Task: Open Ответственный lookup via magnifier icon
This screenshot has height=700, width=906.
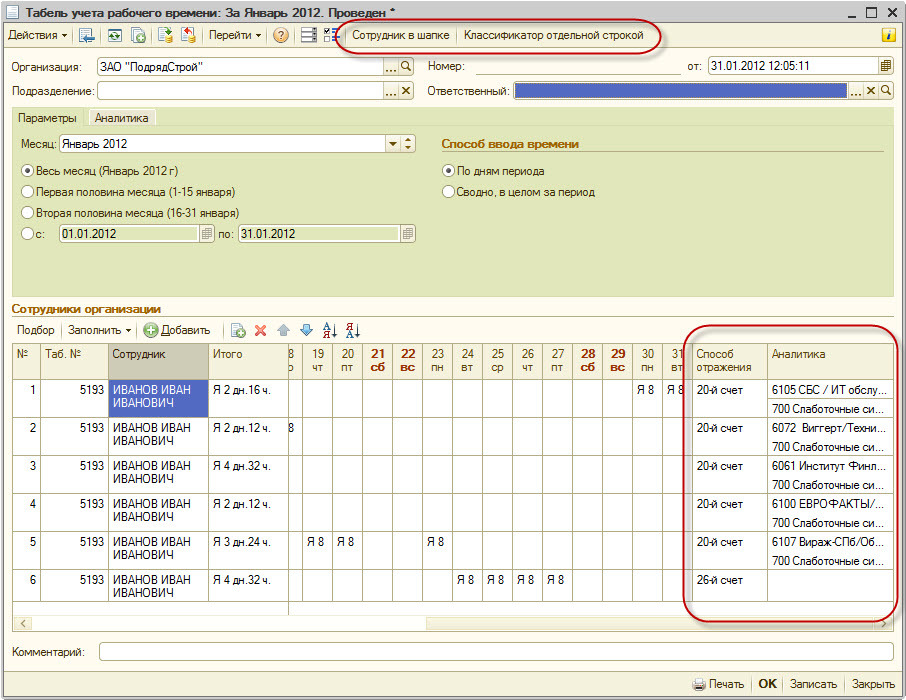Action: [x=886, y=91]
